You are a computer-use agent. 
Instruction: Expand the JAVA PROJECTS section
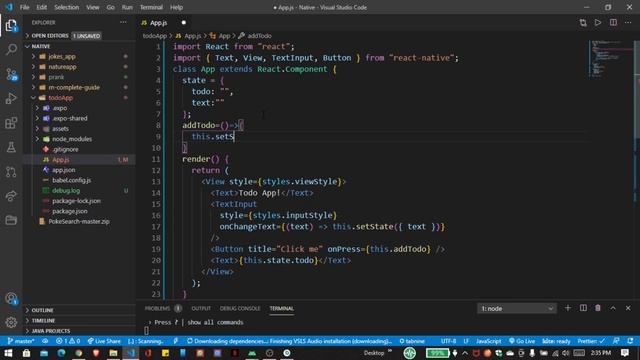click(51, 331)
